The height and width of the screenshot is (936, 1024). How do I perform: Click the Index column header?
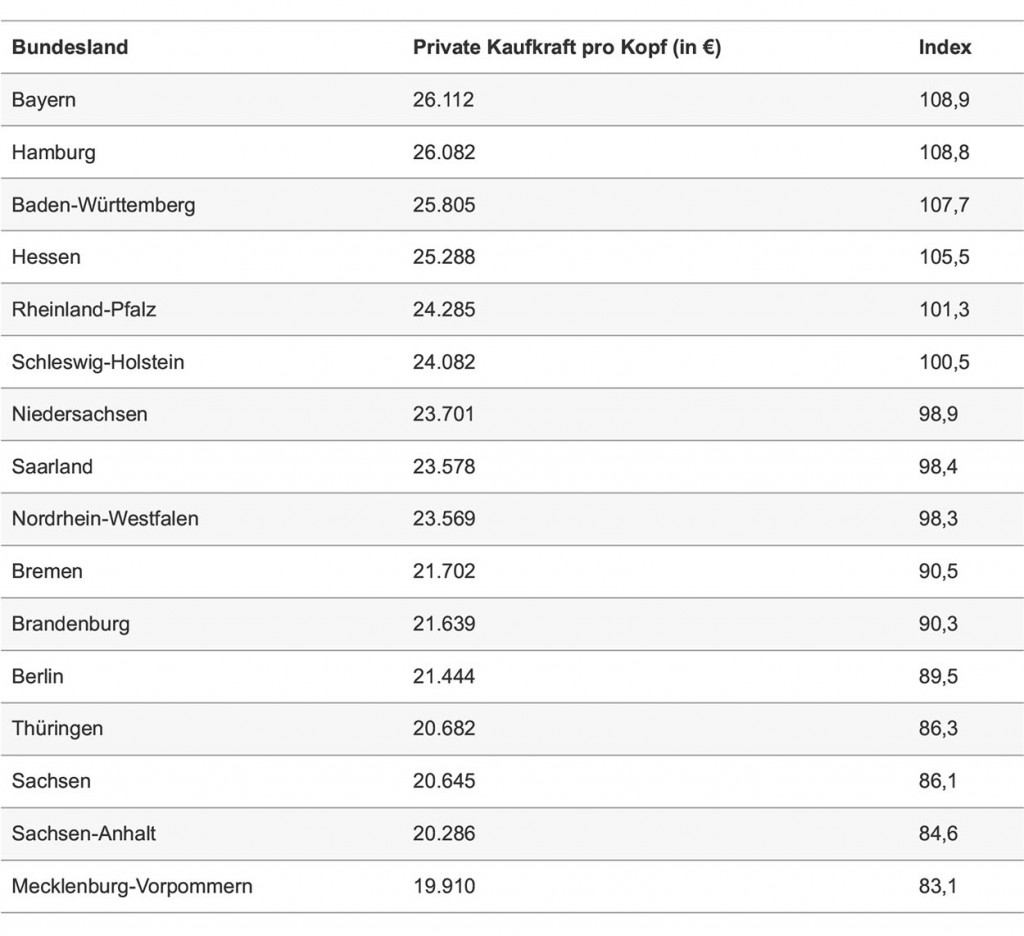pos(945,47)
